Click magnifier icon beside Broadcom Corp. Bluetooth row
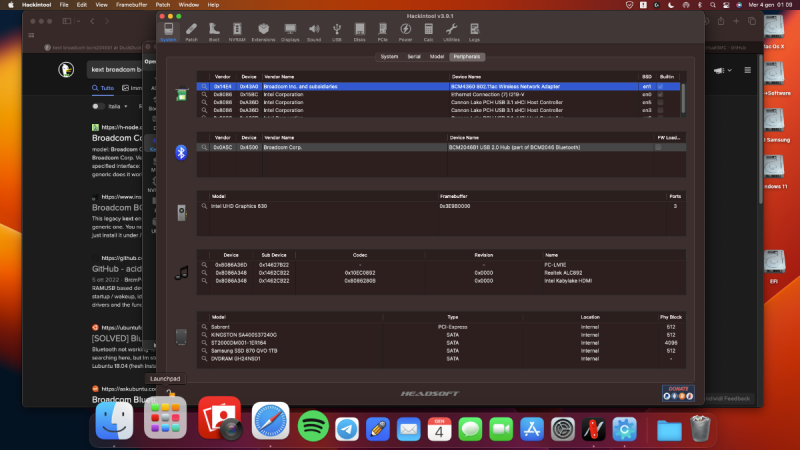800x450 pixels. [204, 147]
